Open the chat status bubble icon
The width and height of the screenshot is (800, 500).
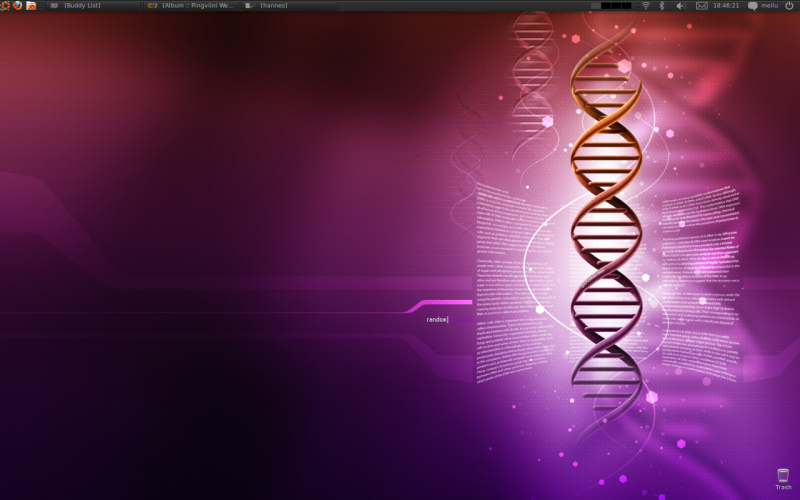[753, 6]
